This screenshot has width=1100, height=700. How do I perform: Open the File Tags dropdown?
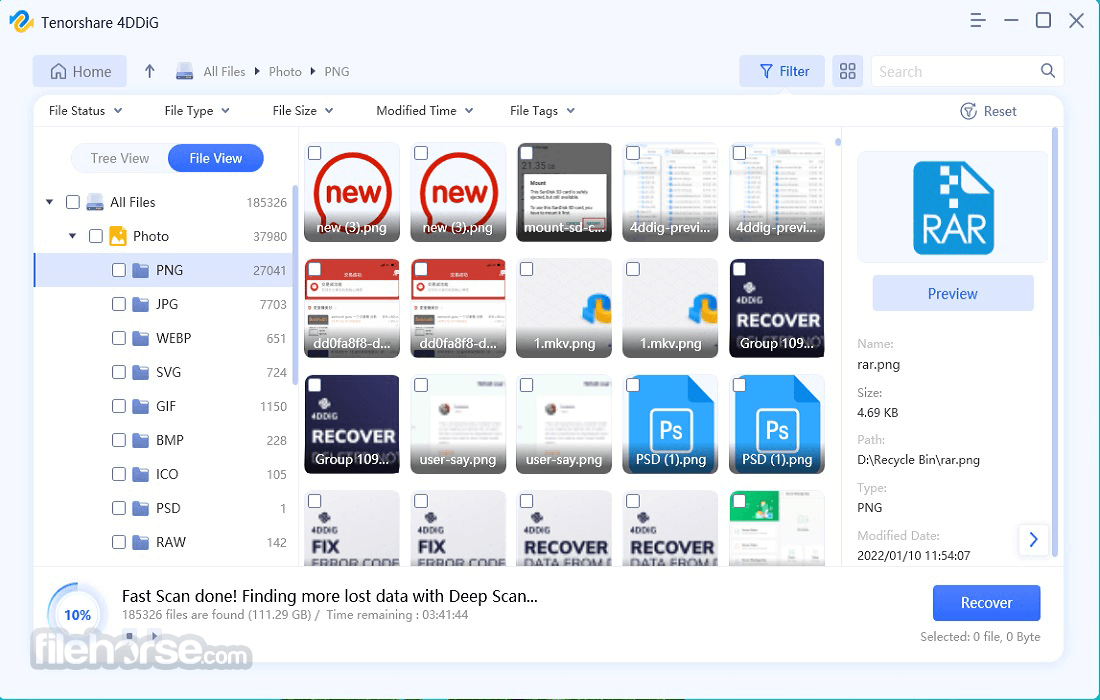[x=542, y=110]
